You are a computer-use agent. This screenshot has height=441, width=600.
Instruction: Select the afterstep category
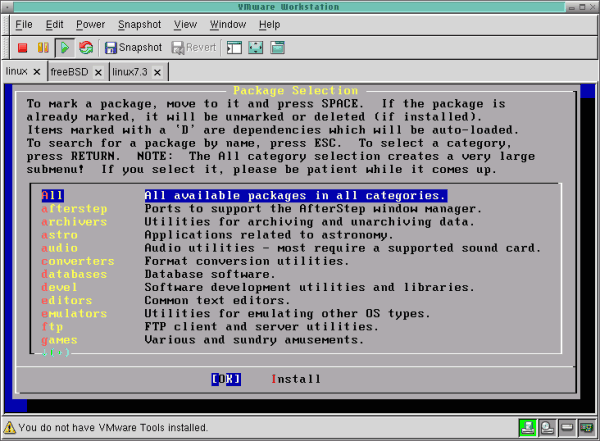(x=74, y=209)
